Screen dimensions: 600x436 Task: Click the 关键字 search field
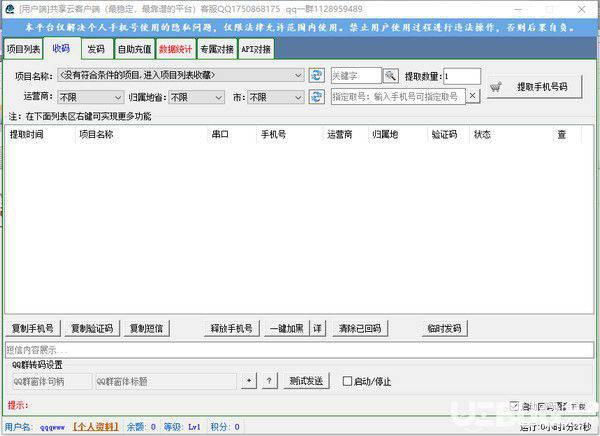pos(356,75)
